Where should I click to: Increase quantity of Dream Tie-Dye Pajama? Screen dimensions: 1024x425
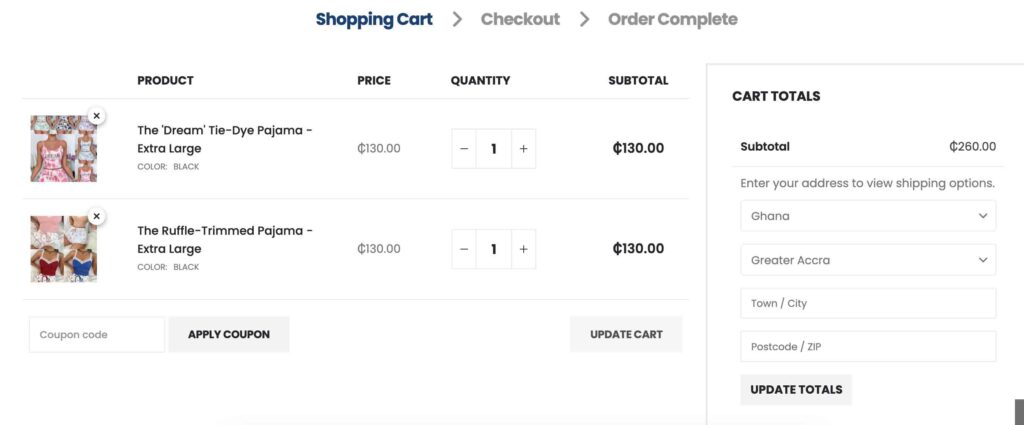pos(523,149)
